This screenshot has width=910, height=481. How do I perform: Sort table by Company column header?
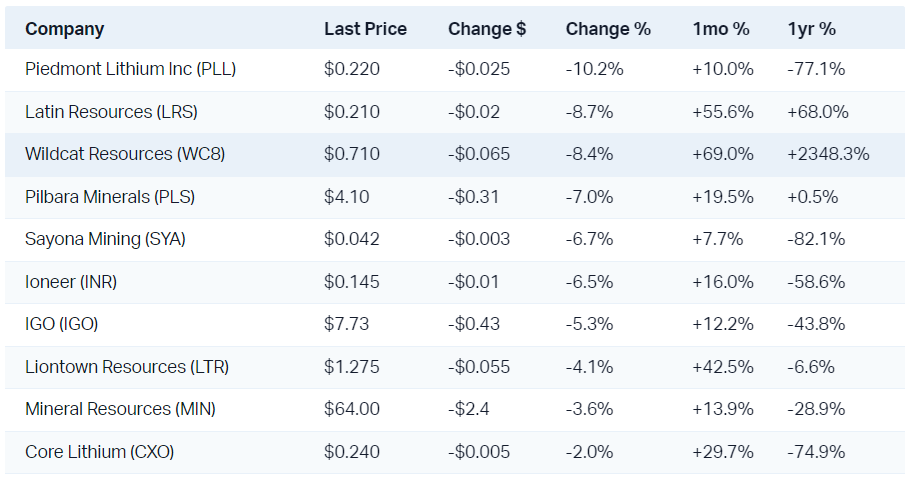(64, 29)
